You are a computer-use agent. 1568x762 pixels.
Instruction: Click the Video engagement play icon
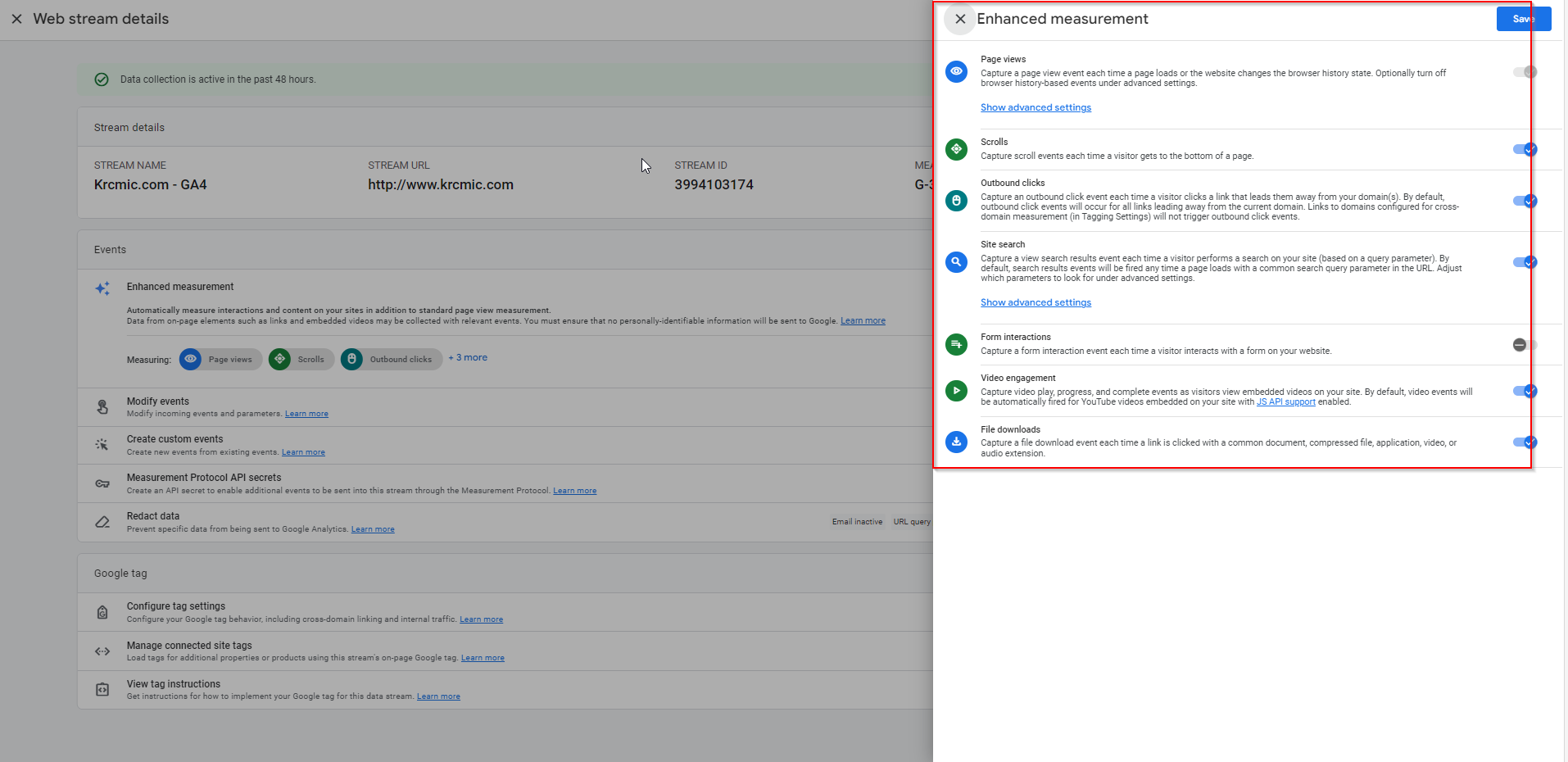[956, 391]
